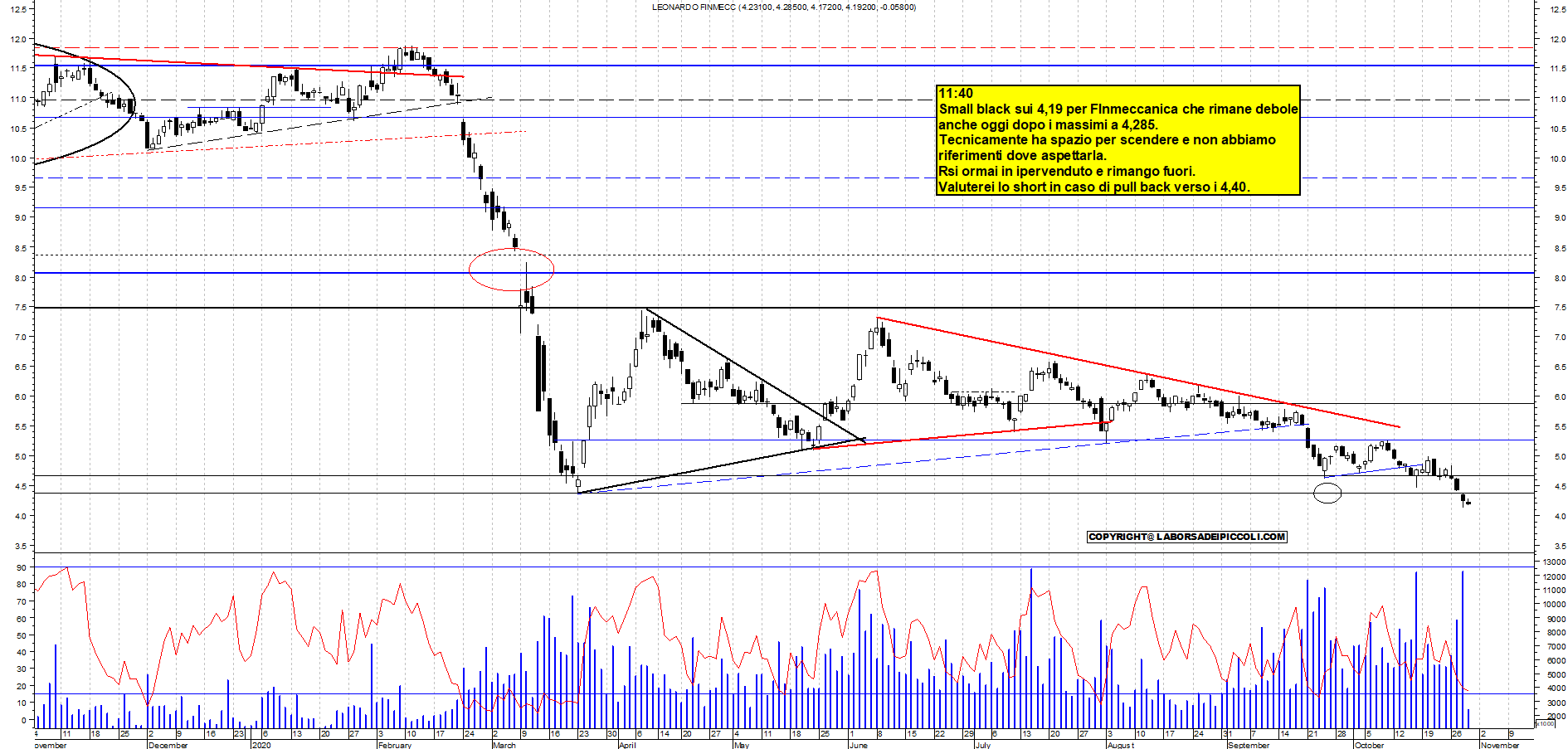Click the "90" RSI scale label
This screenshot has width=1568, height=749.
click(x=21, y=567)
